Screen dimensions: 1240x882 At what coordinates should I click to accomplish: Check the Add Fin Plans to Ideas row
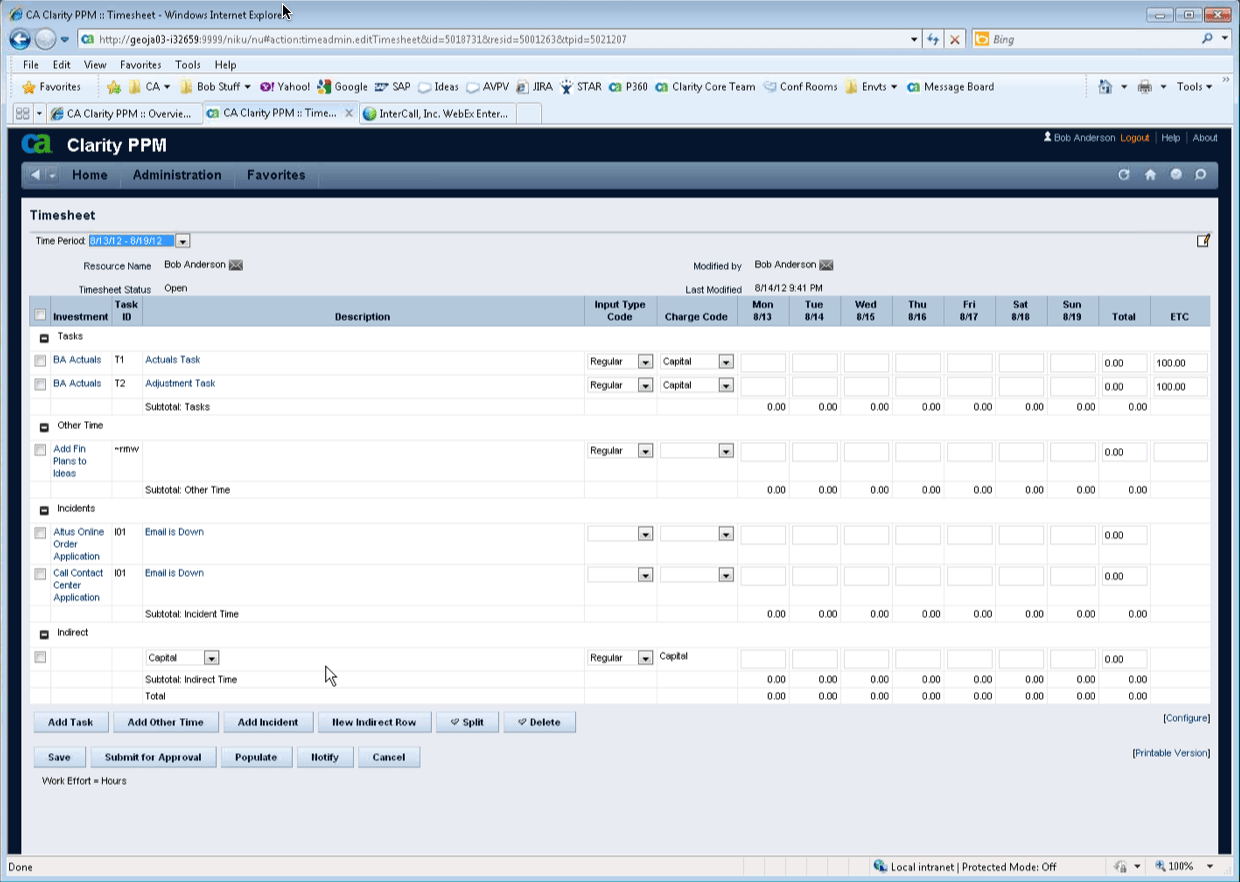point(40,450)
